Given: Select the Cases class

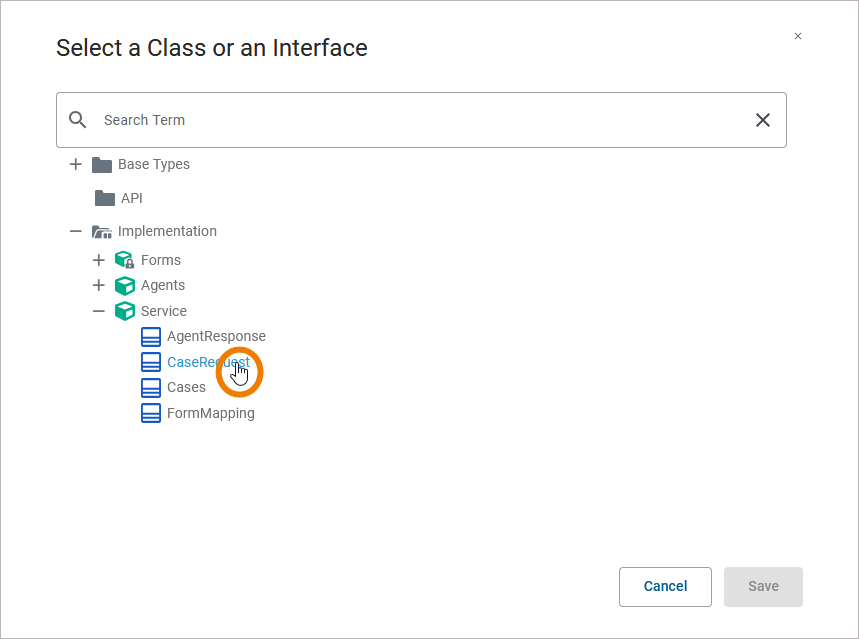Looking at the screenshot, I should [x=186, y=387].
